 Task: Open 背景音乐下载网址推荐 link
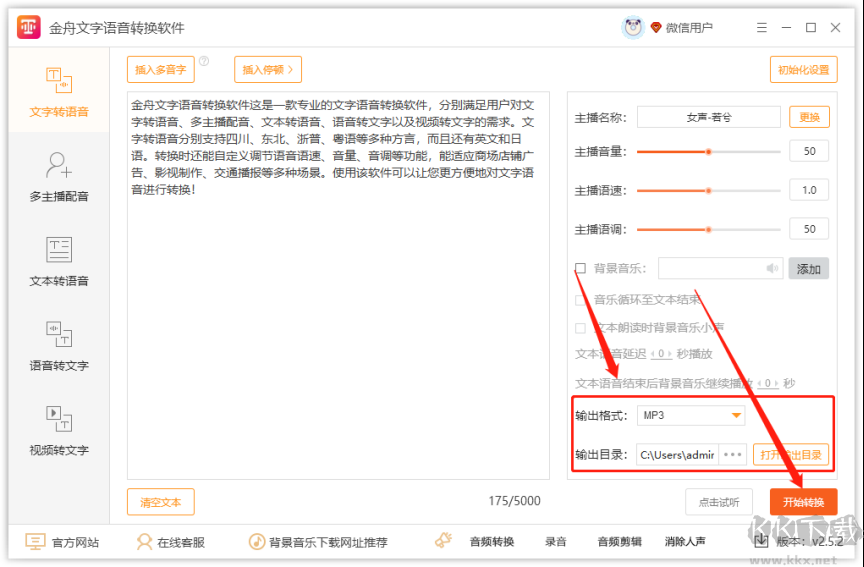tap(318, 542)
